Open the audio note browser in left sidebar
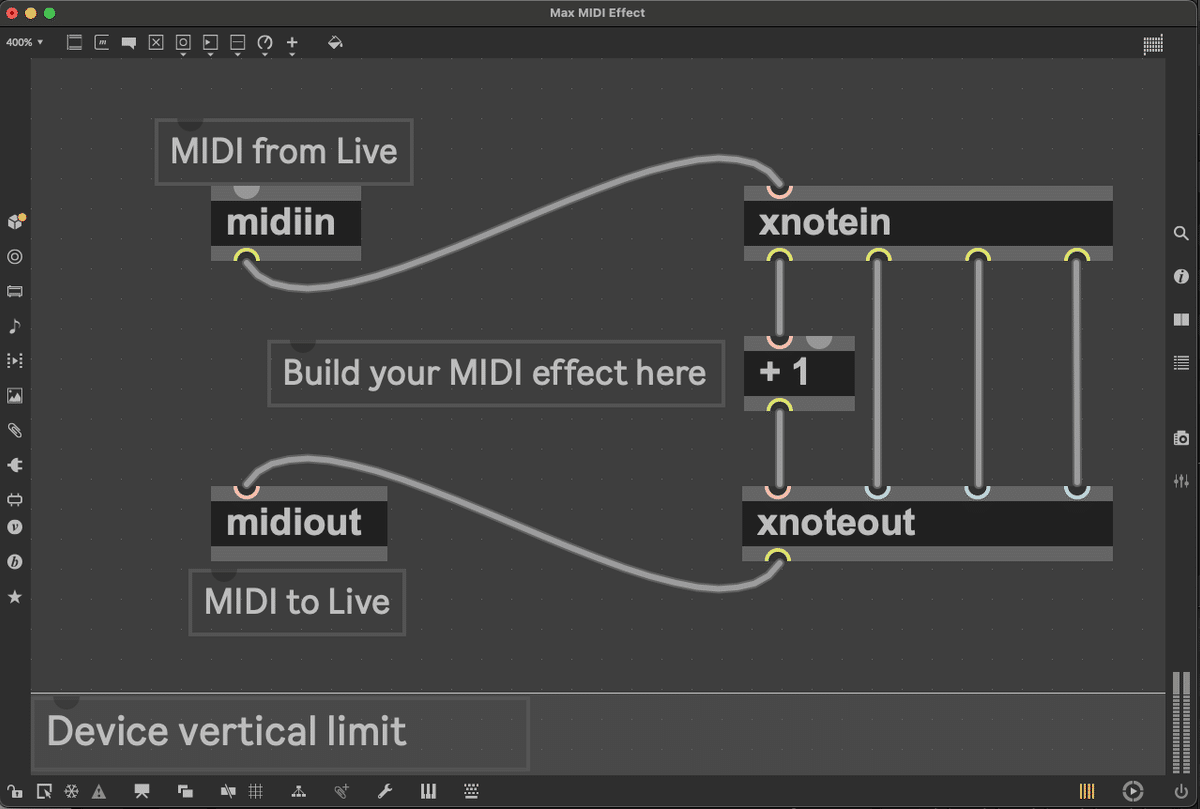The width and height of the screenshot is (1200, 809). click(15, 326)
